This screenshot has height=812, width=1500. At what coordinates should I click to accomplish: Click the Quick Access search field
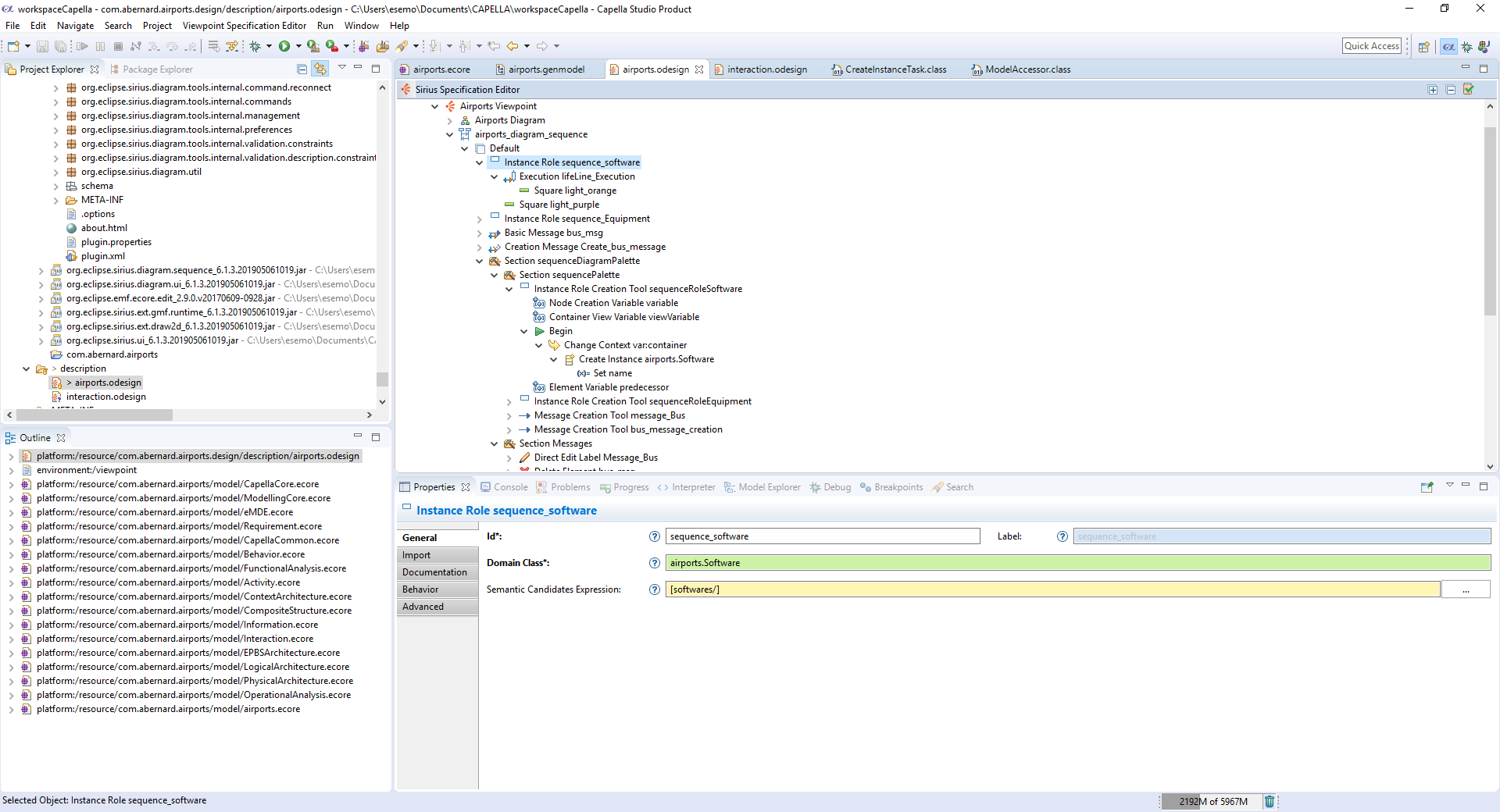[1372, 46]
